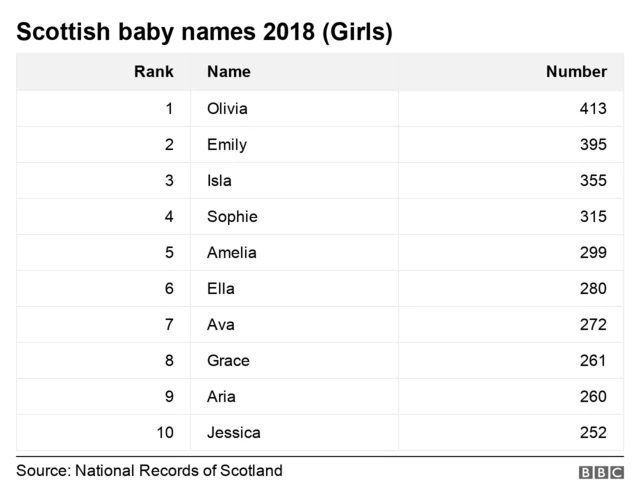This screenshot has height=500, width=640.
Task: Click the Number column header
Action: pyautogui.click(x=576, y=72)
